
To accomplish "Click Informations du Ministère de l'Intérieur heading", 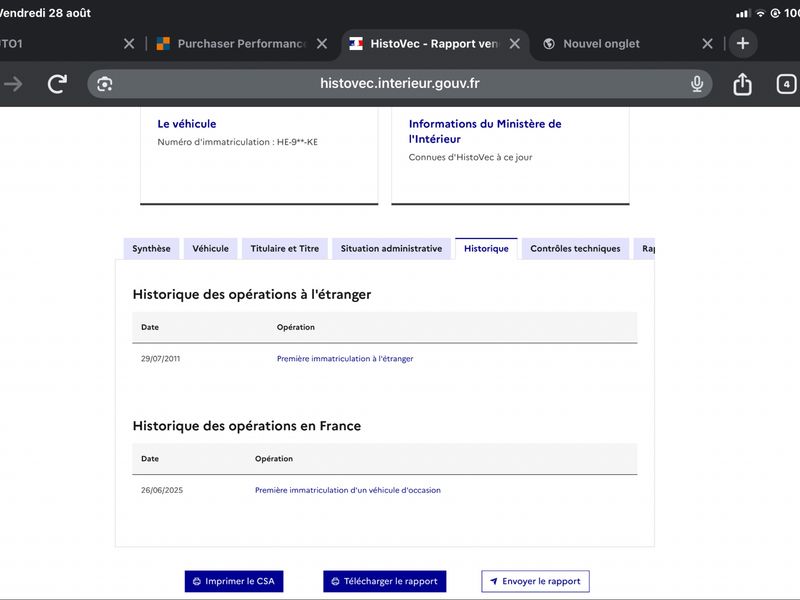I will pyautogui.click(x=485, y=131).
